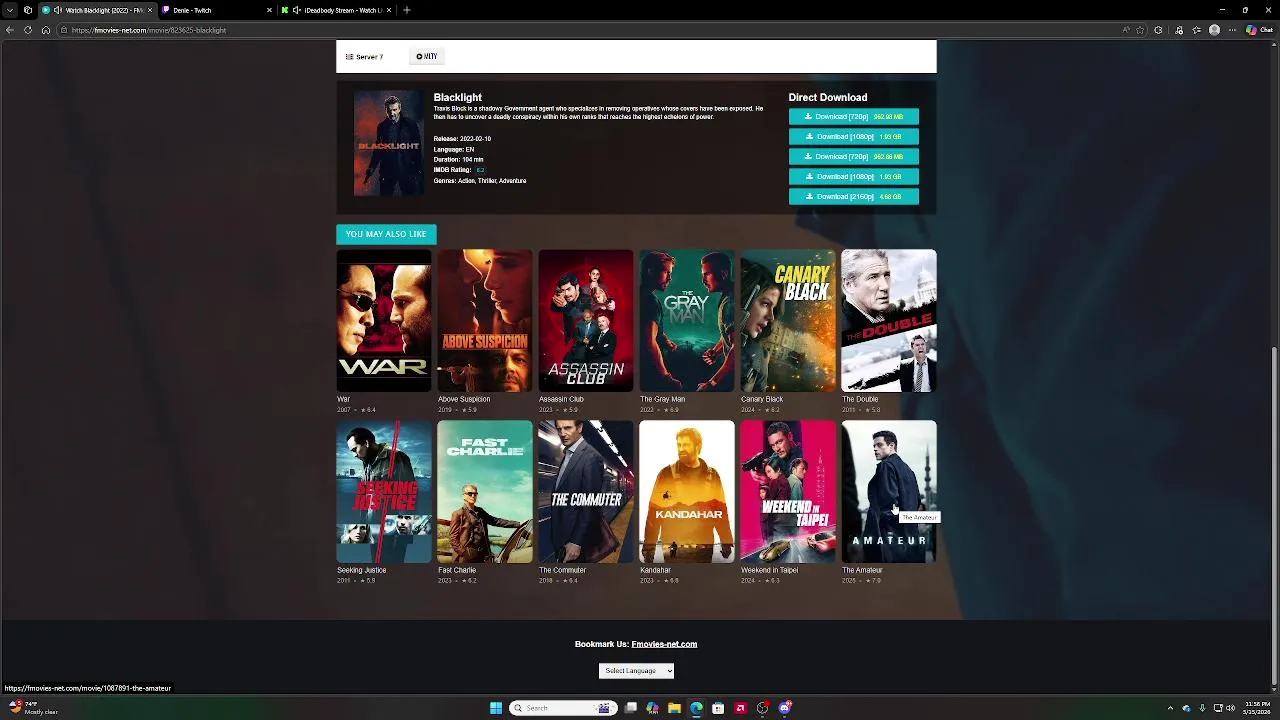Viewport: 1280px width, 720px height.
Task: Open File Explorer from the taskbar
Action: coord(674,708)
